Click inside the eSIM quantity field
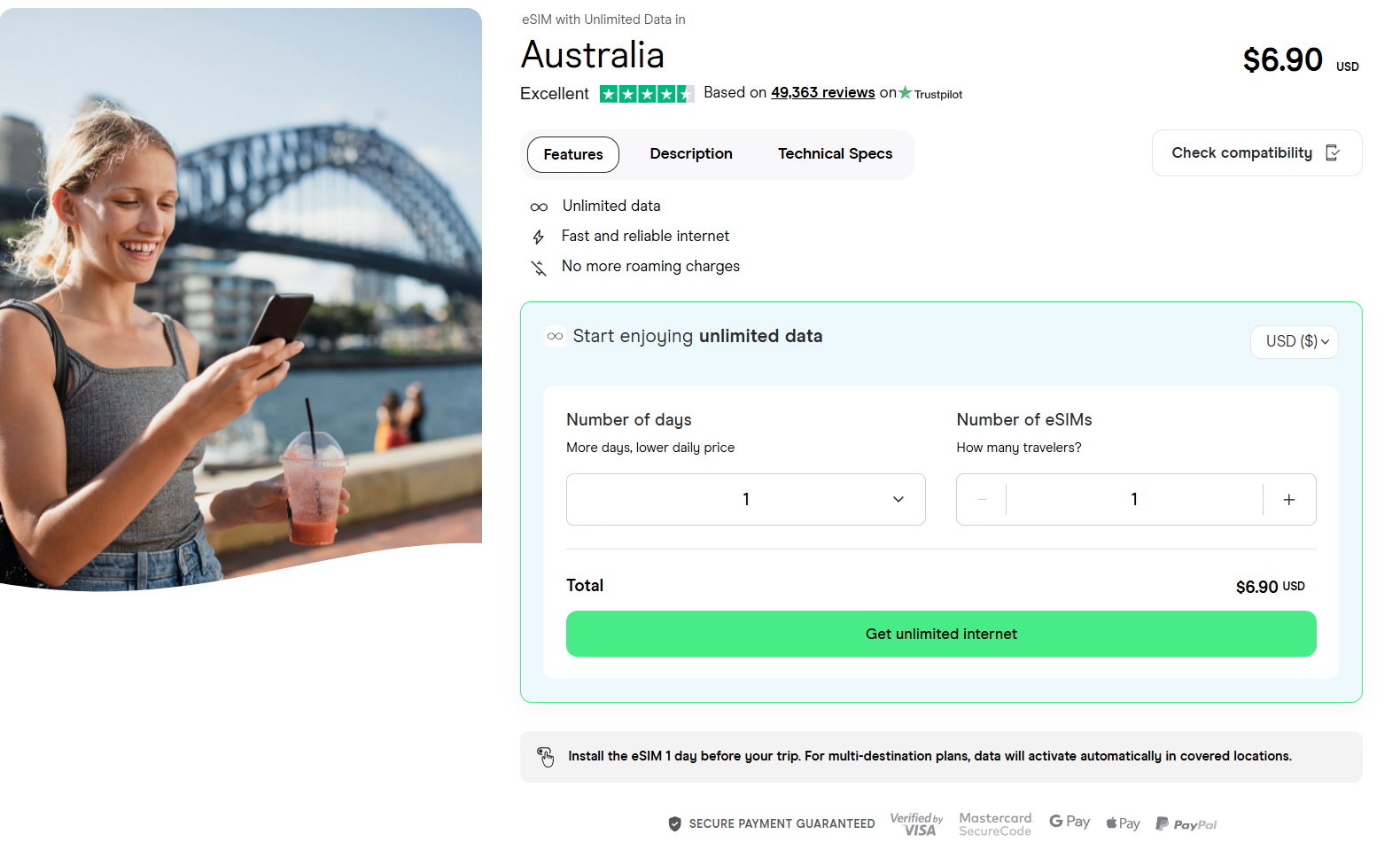 pyautogui.click(x=1134, y=499)
